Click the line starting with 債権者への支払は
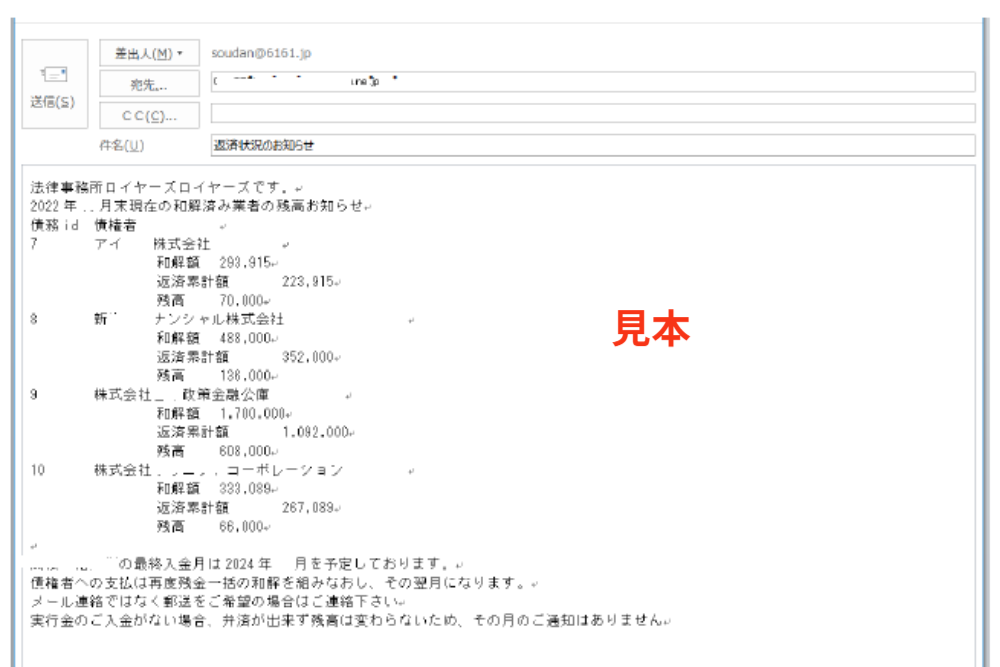Image resolution: width=1000 pixels, height=667 pixels. 278,583
